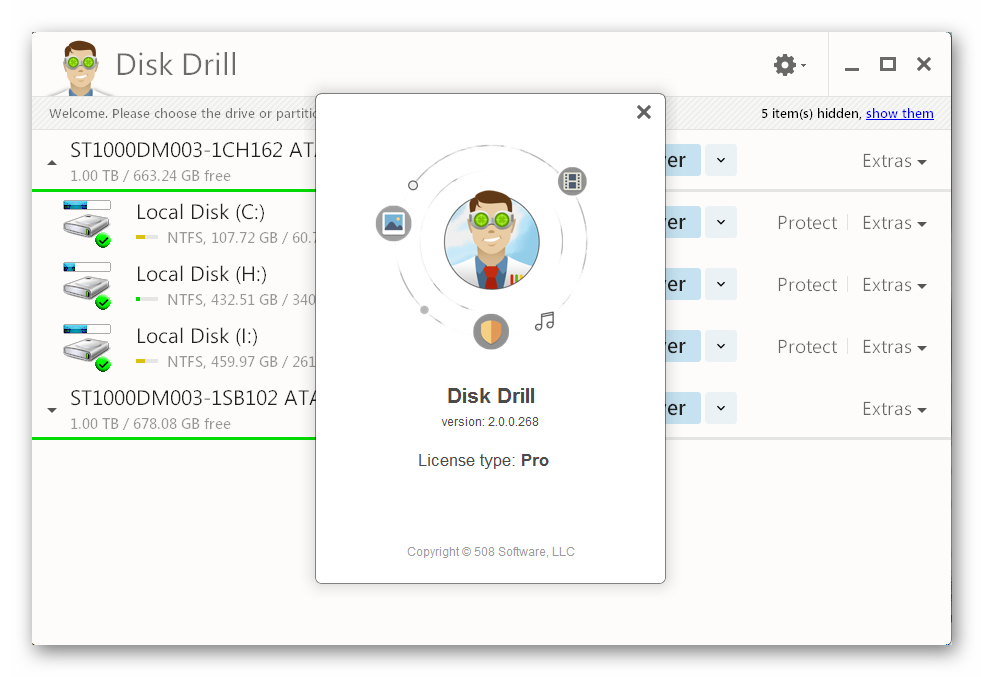Select Local Disk (C:) drive icon
This screenshot has width=984, height=677.
coord(87,223)
